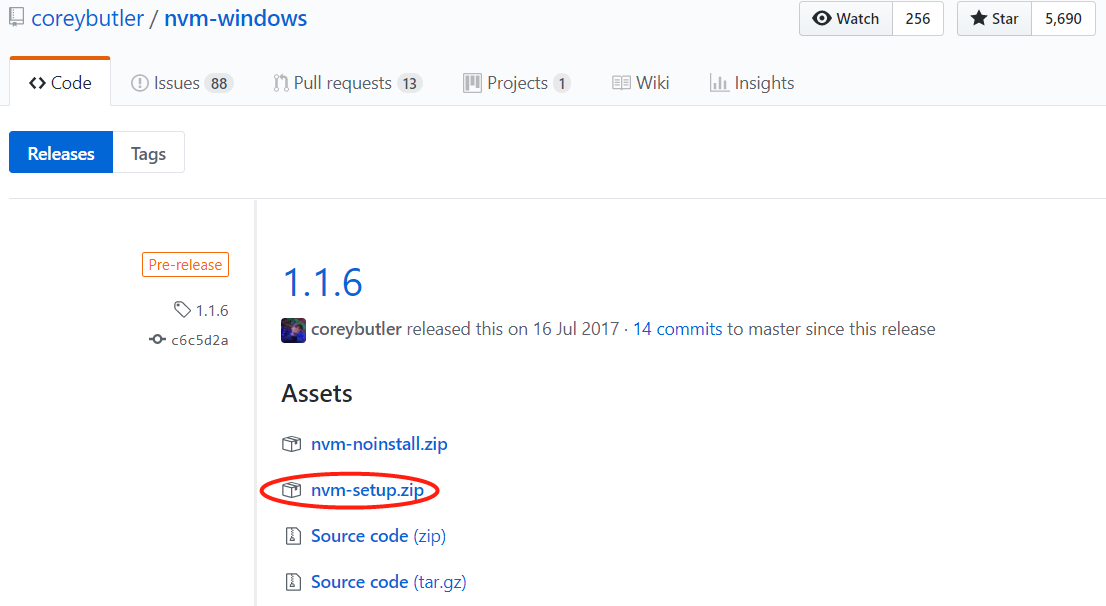Viewport: 1106px width, 606px height.
Task: Download nvm-noinstall.zip
Action: (x=379, y=444)
